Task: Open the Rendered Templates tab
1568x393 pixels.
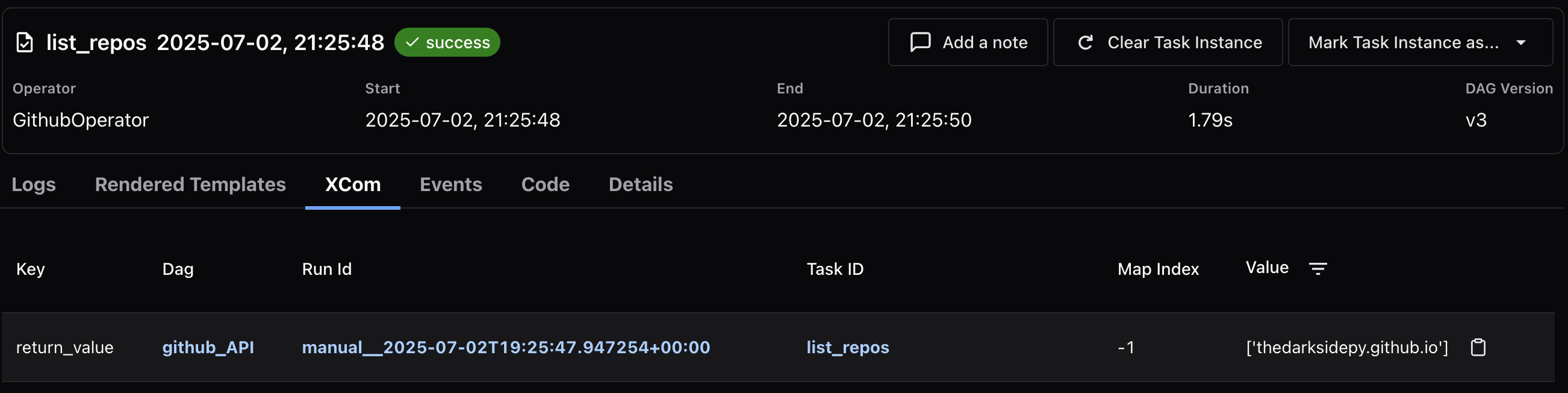Action: [190, 184]
